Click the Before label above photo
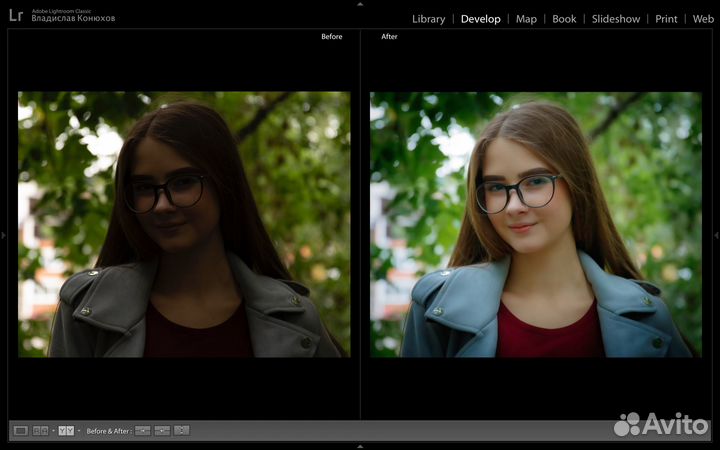The image size is (720, 450). point(332,36)
